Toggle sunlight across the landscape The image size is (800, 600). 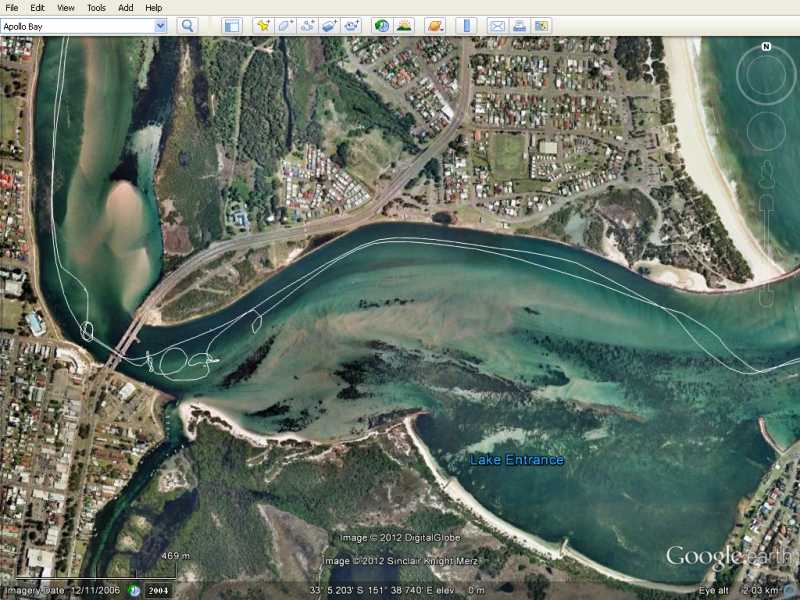(404, 26)
